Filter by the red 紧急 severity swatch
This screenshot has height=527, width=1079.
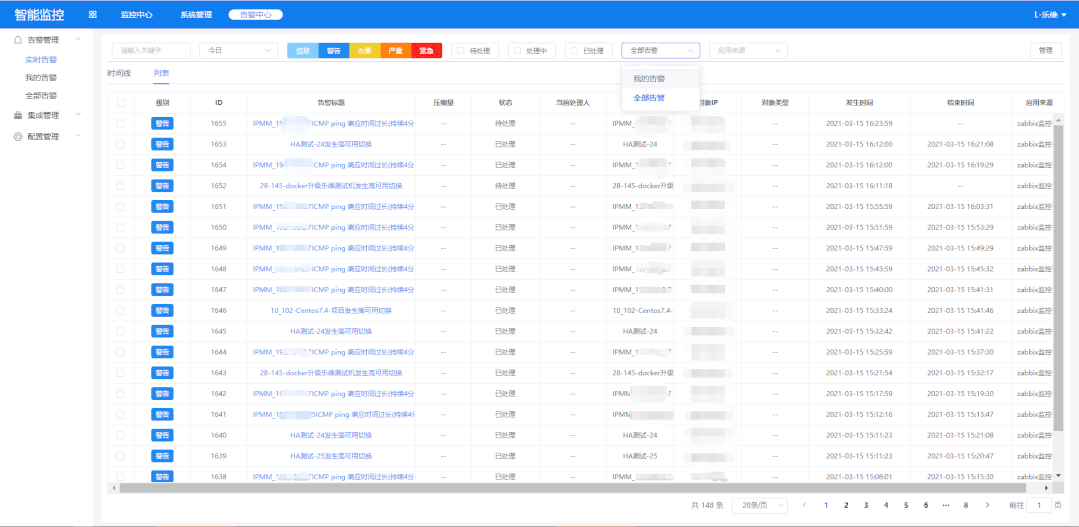[x=427, y=50]
